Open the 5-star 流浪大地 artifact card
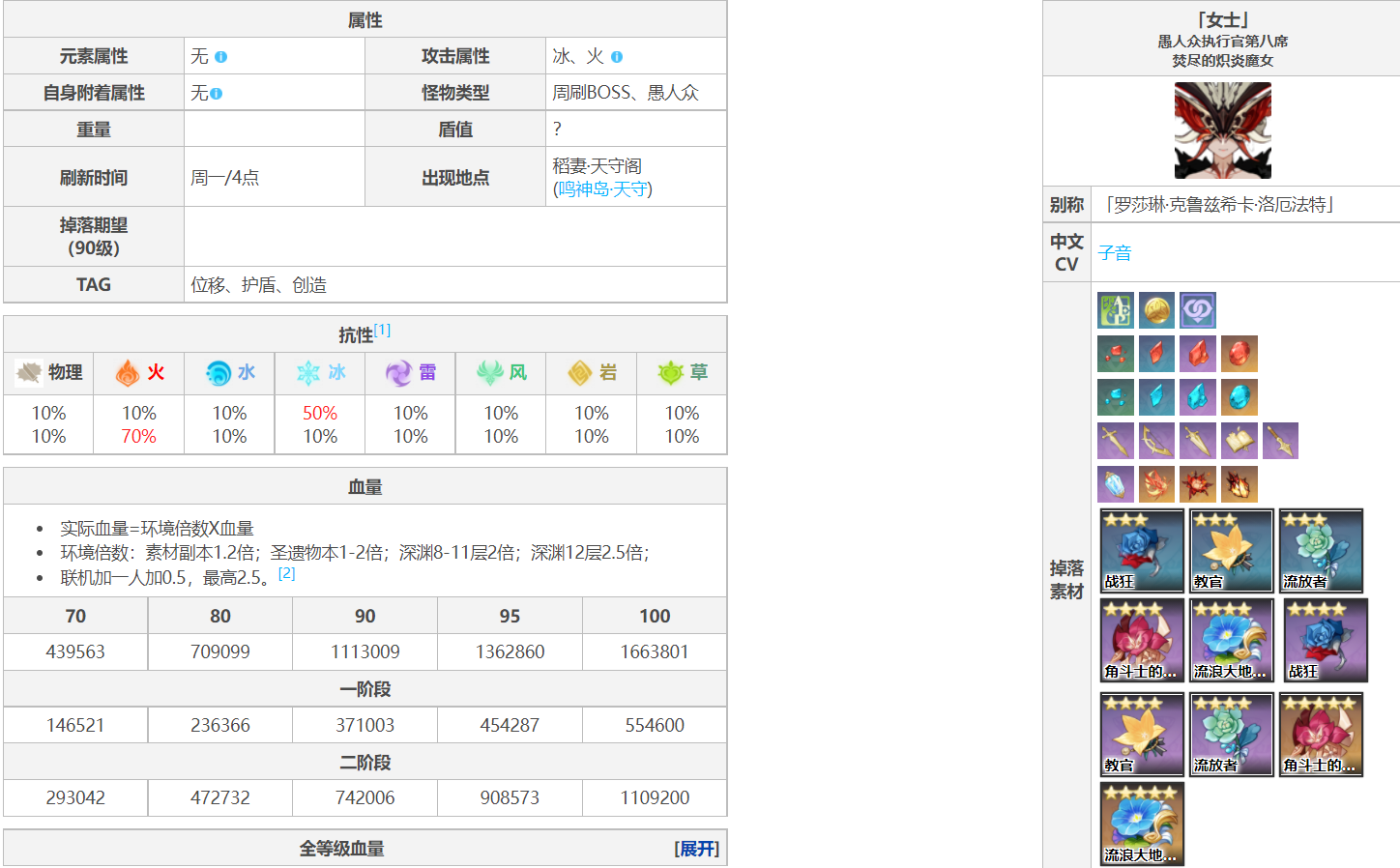The height and width of the screenshot is (868, 1400). [1142, 825]
